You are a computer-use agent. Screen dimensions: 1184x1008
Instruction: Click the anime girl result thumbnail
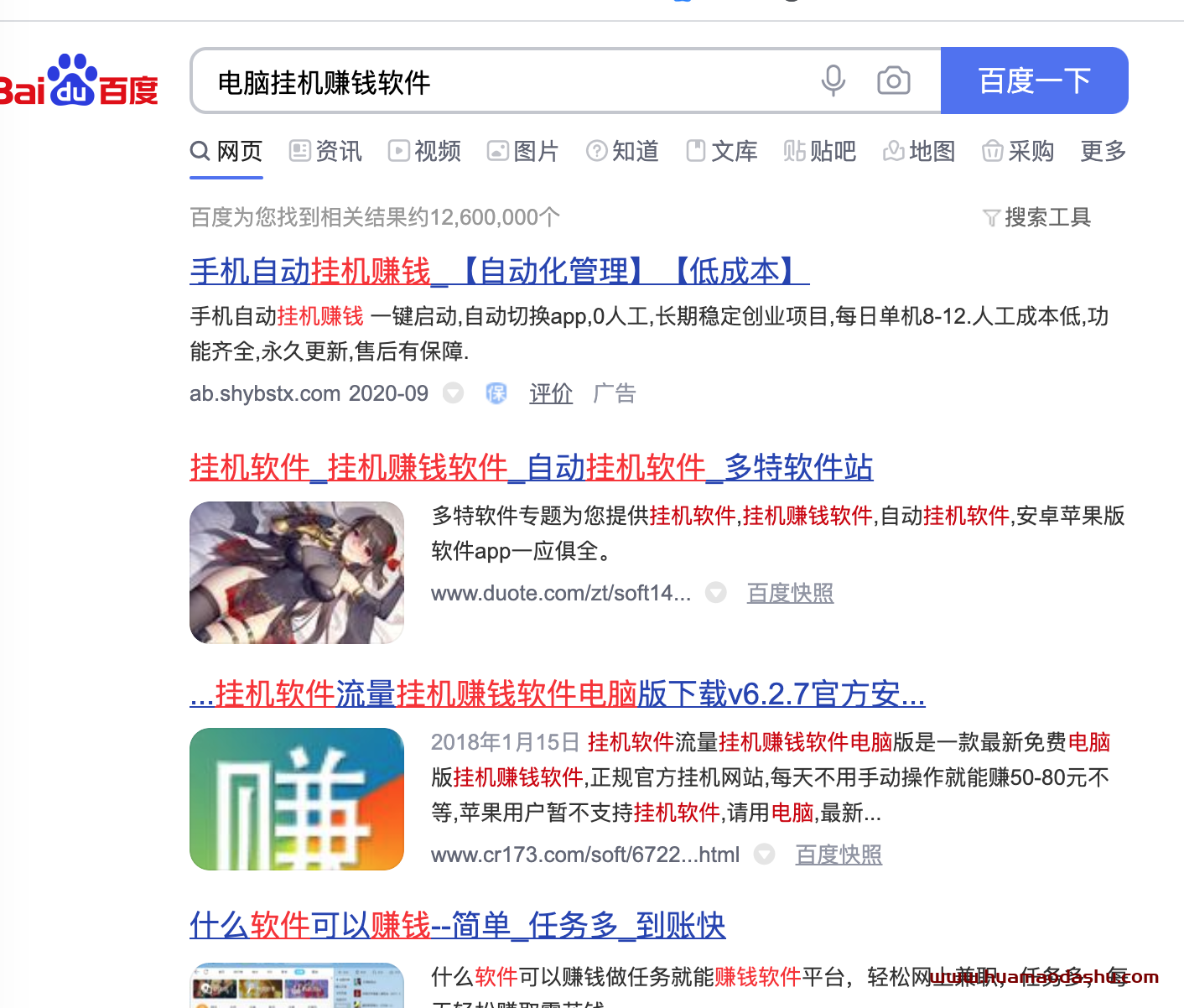tap(297, 573)
